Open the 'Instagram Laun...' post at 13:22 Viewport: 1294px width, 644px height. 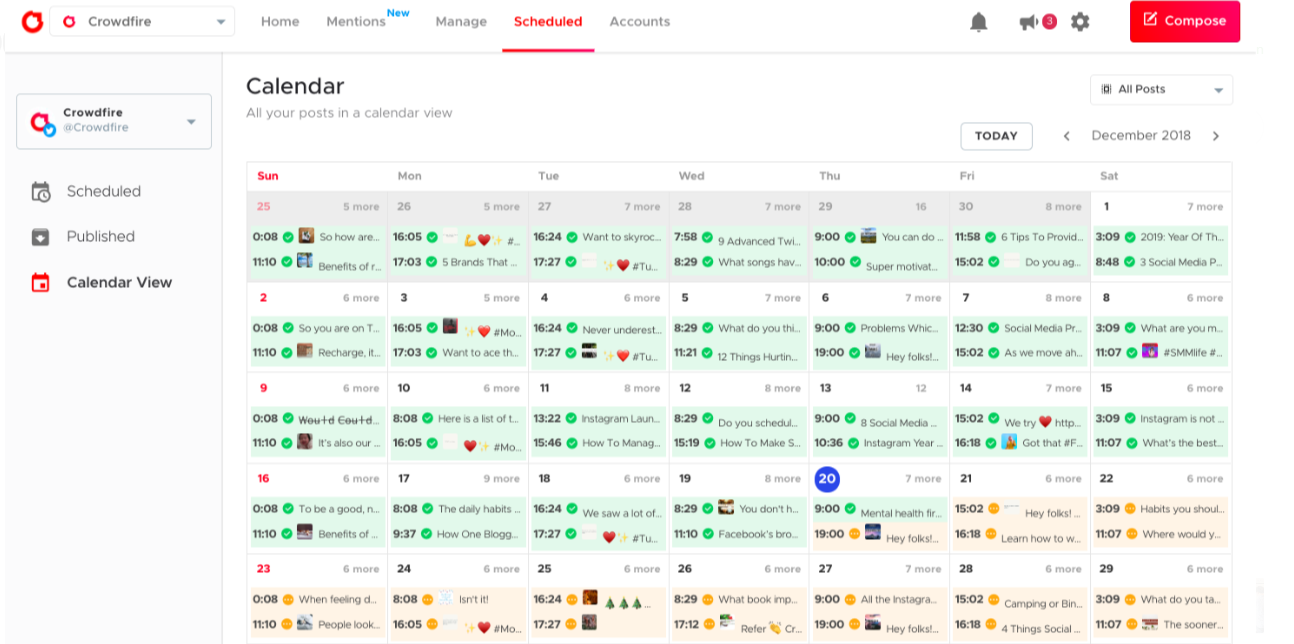pos(598,419)
